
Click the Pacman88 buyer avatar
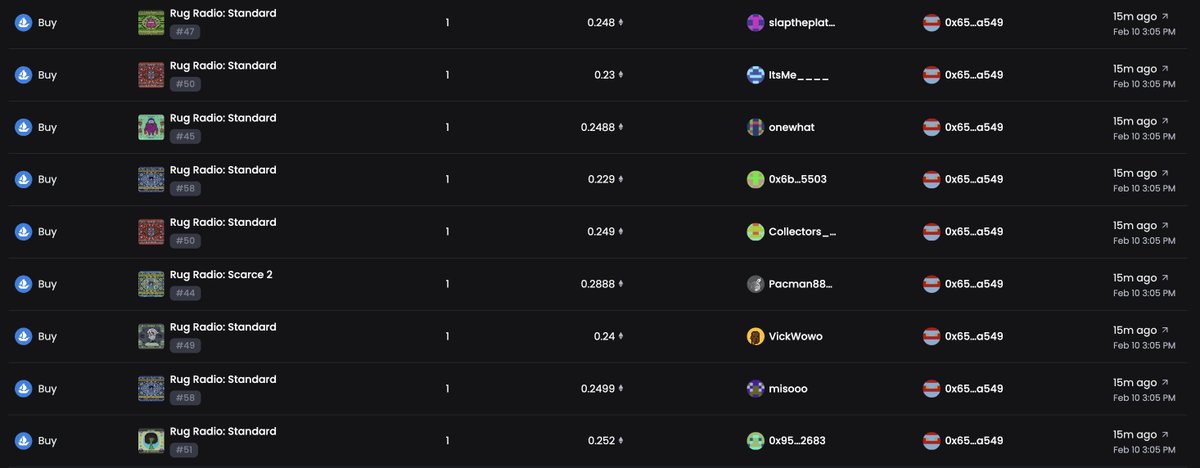[756, 284]
